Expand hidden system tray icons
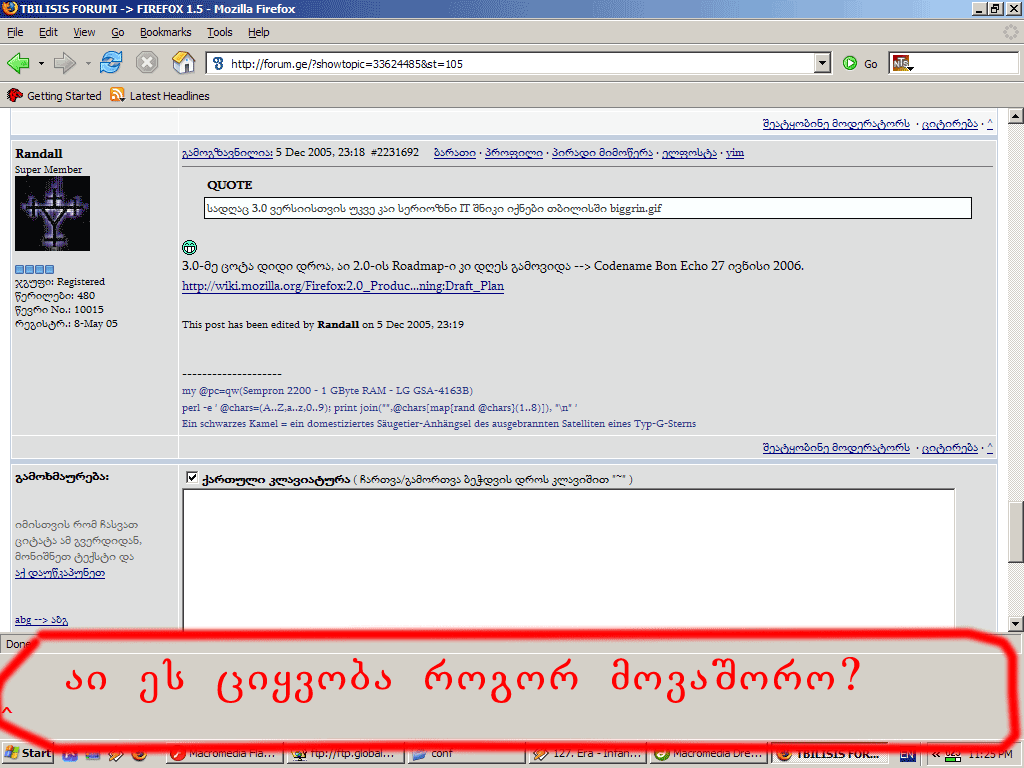The image size is (1024, 768). pyautogui.click(x=936, y=754)
